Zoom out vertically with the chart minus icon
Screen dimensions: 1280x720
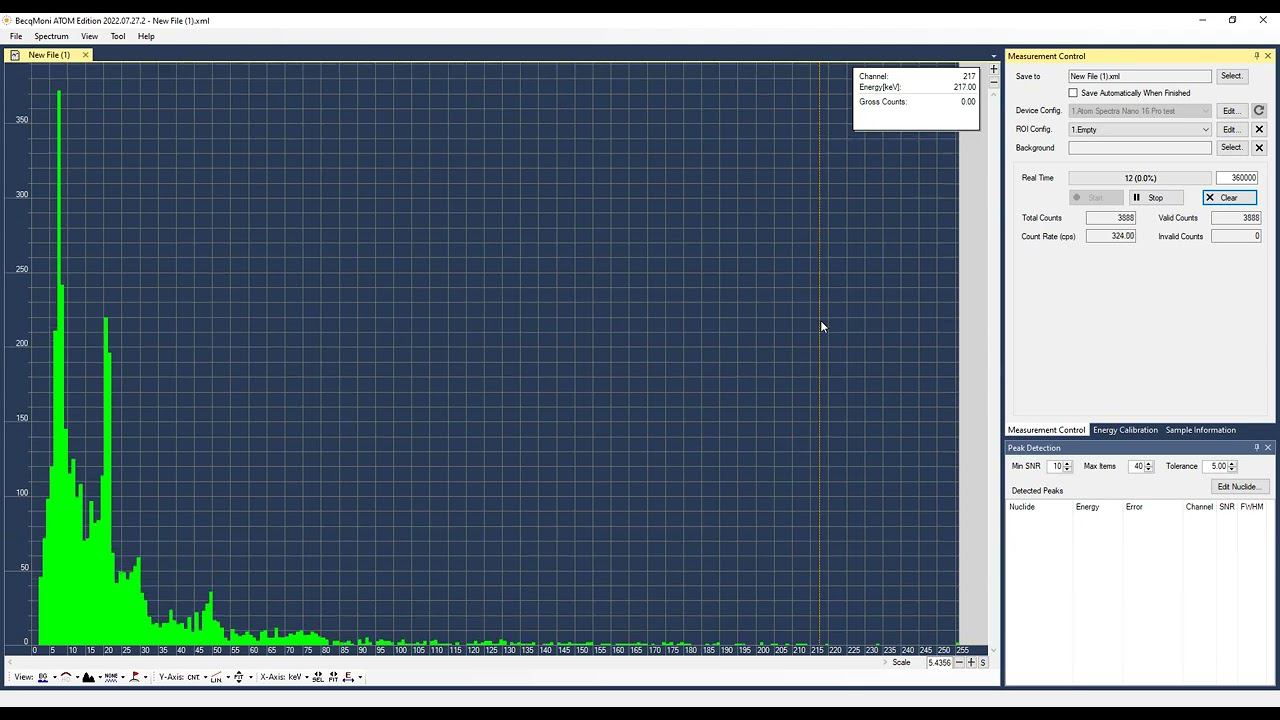tap(993, 82)
